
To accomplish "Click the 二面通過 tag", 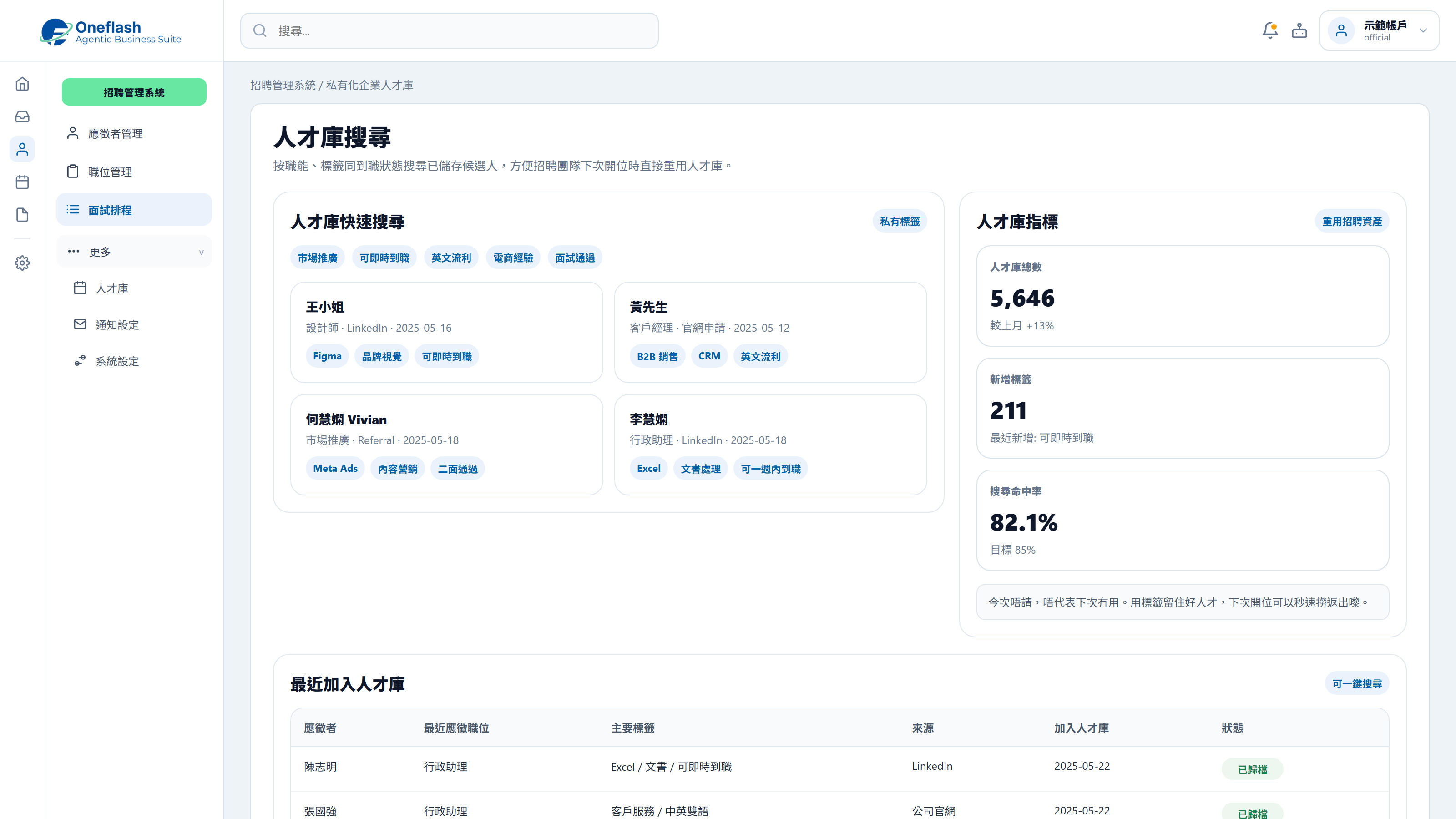I will pos(458,469).
